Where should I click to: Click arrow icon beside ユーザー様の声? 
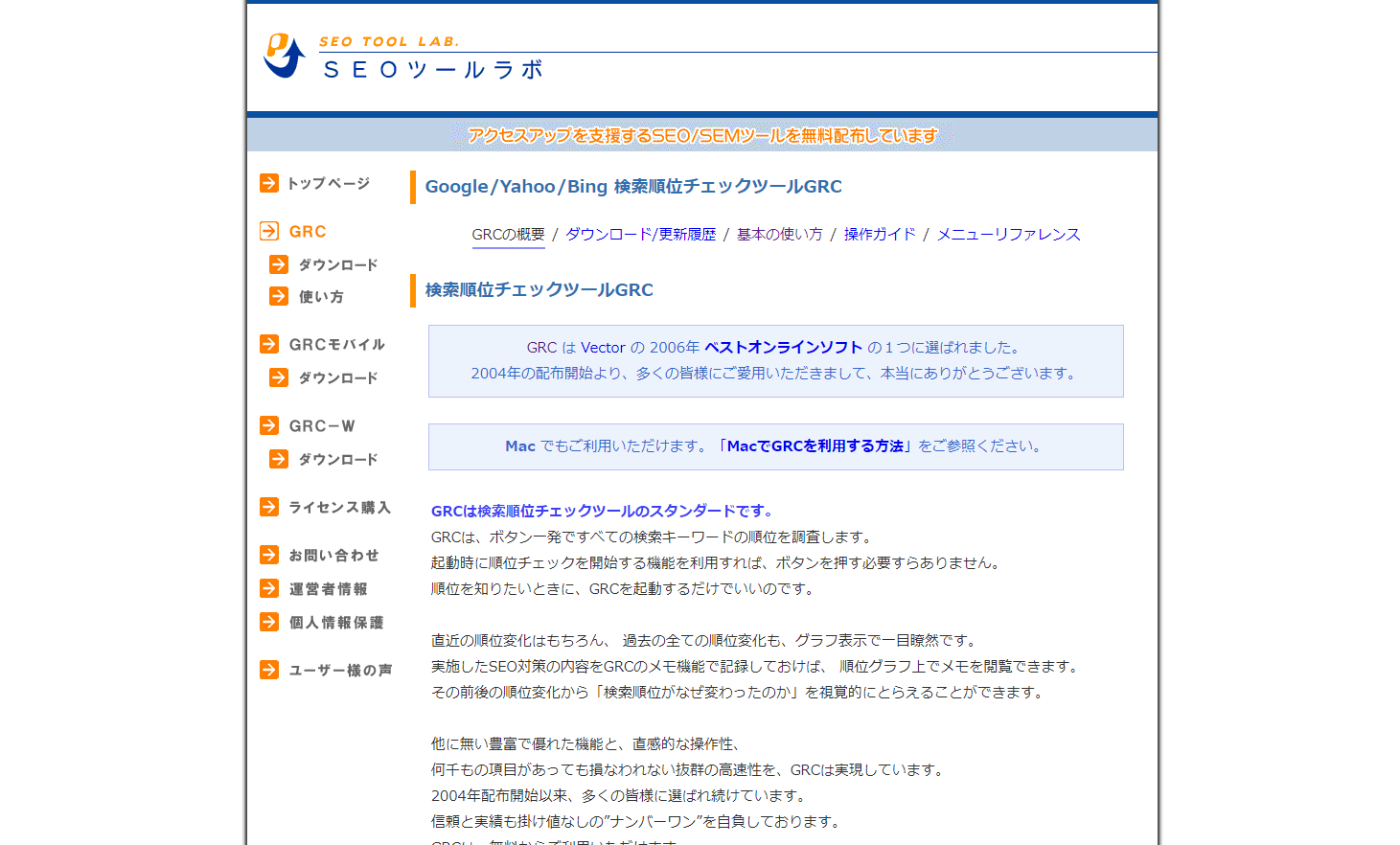pyautogui.click(x=269, y=670)
